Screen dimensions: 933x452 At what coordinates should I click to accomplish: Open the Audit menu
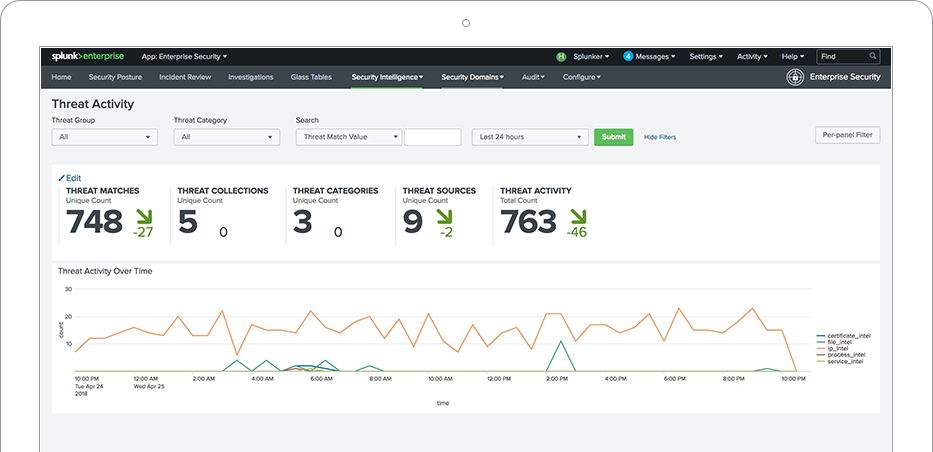tap(533, 77)
